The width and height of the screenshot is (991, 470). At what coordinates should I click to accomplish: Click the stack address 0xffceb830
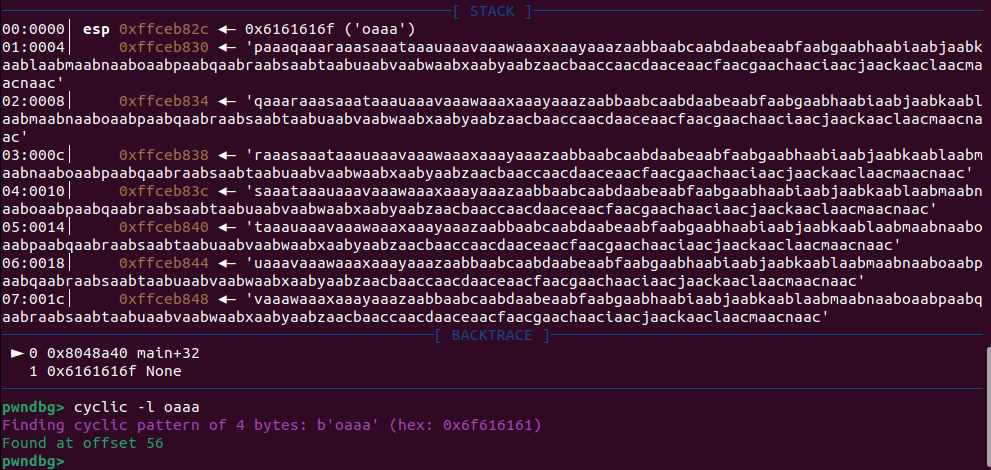pyautogui.click(x=163, y=47)
